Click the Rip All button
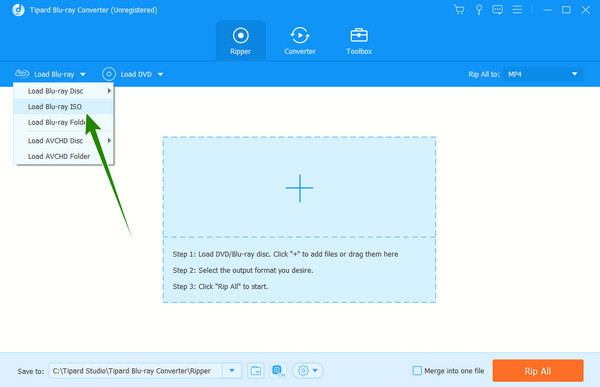 (538, 371)
